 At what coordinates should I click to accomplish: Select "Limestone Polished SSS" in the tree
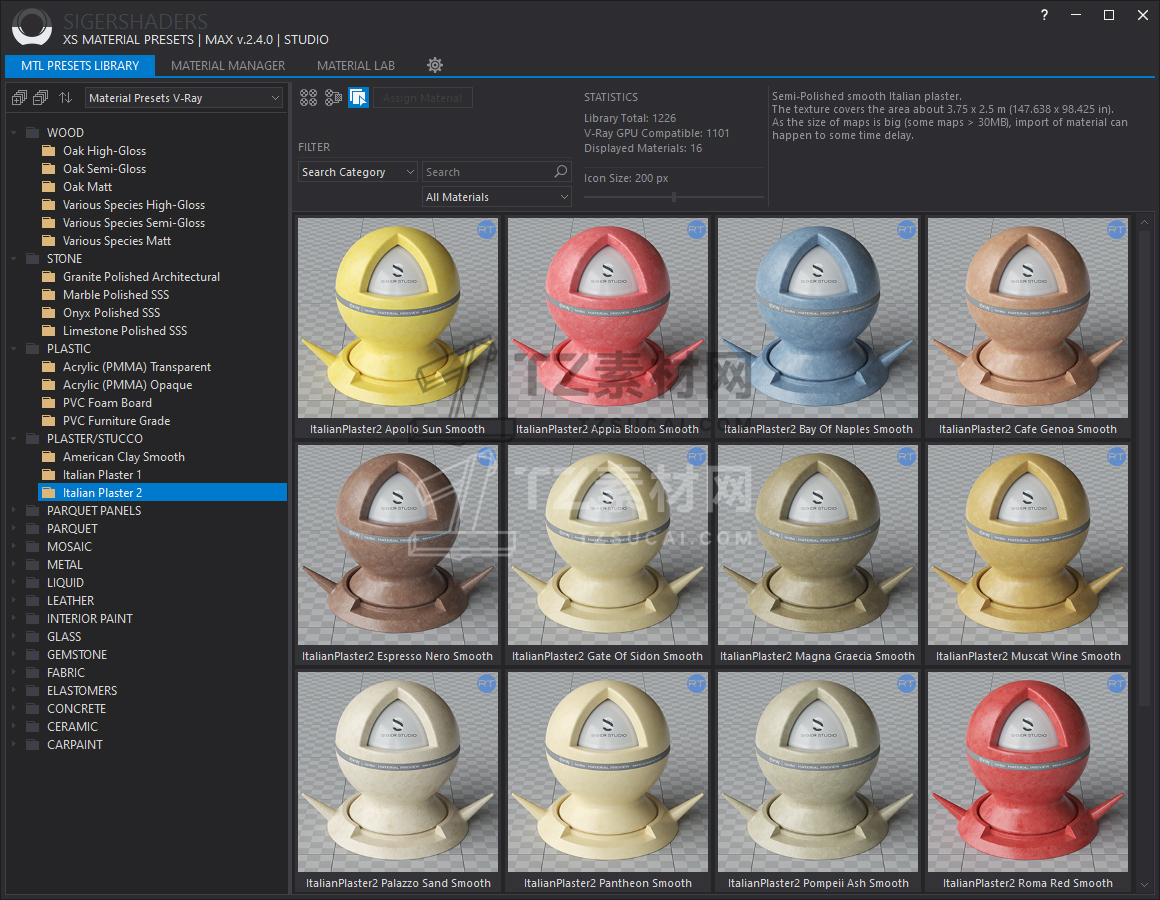[x=125, y=331]
